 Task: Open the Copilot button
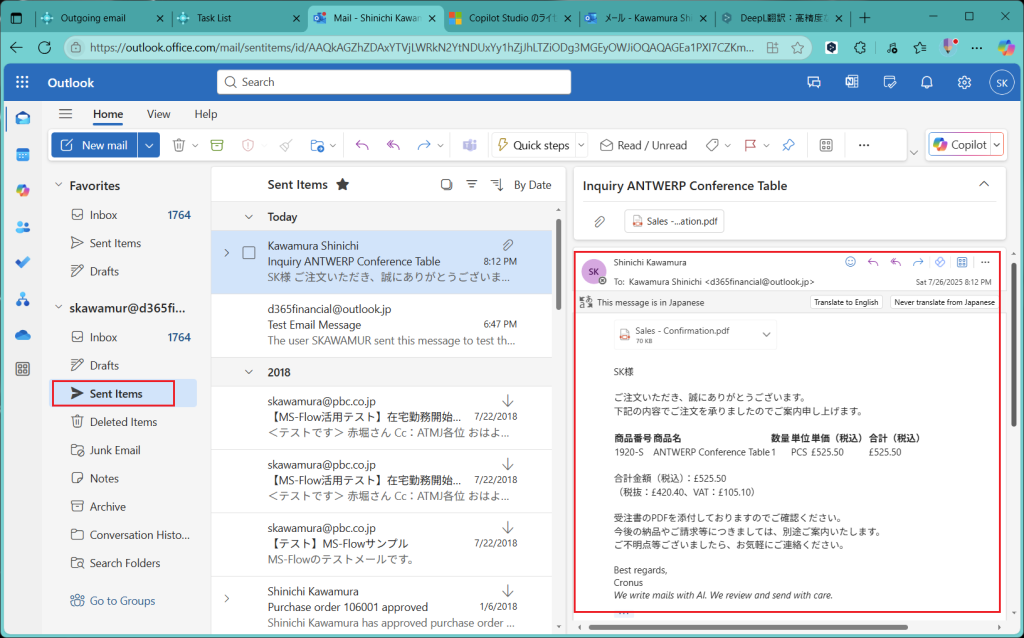959,145
